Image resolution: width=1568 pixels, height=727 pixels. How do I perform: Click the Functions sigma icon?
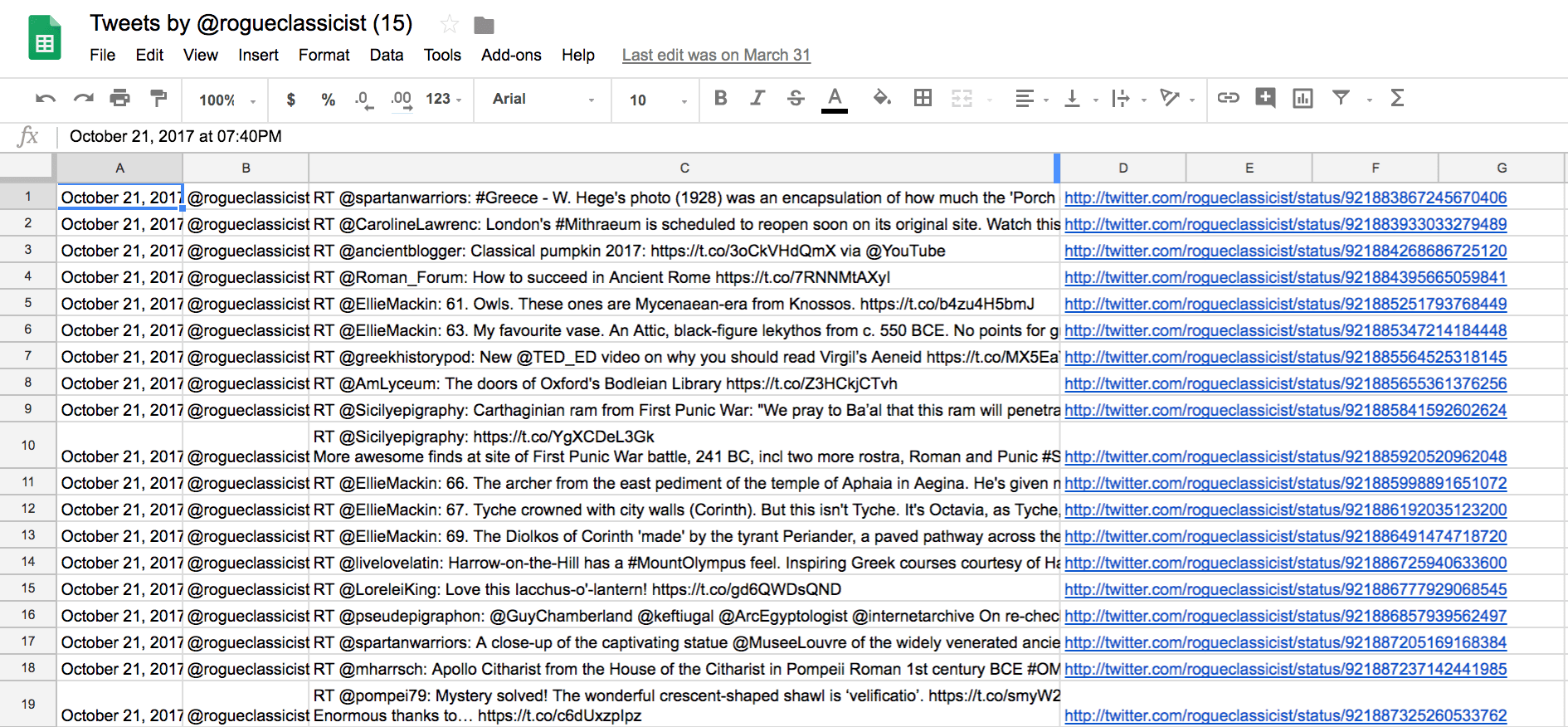click(x=1397, y=98)
